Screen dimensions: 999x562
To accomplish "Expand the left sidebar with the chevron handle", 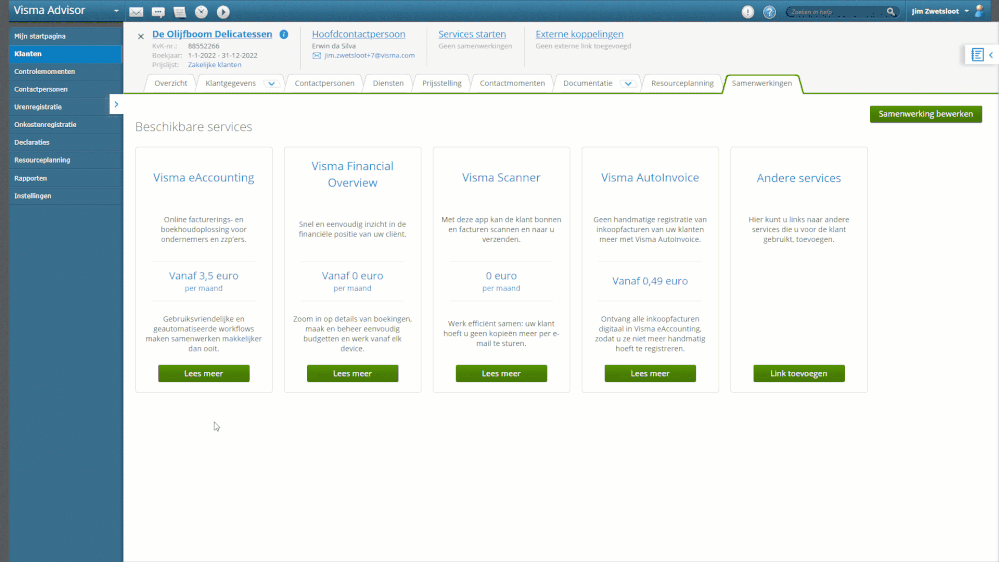I will (x=116, y=104).
